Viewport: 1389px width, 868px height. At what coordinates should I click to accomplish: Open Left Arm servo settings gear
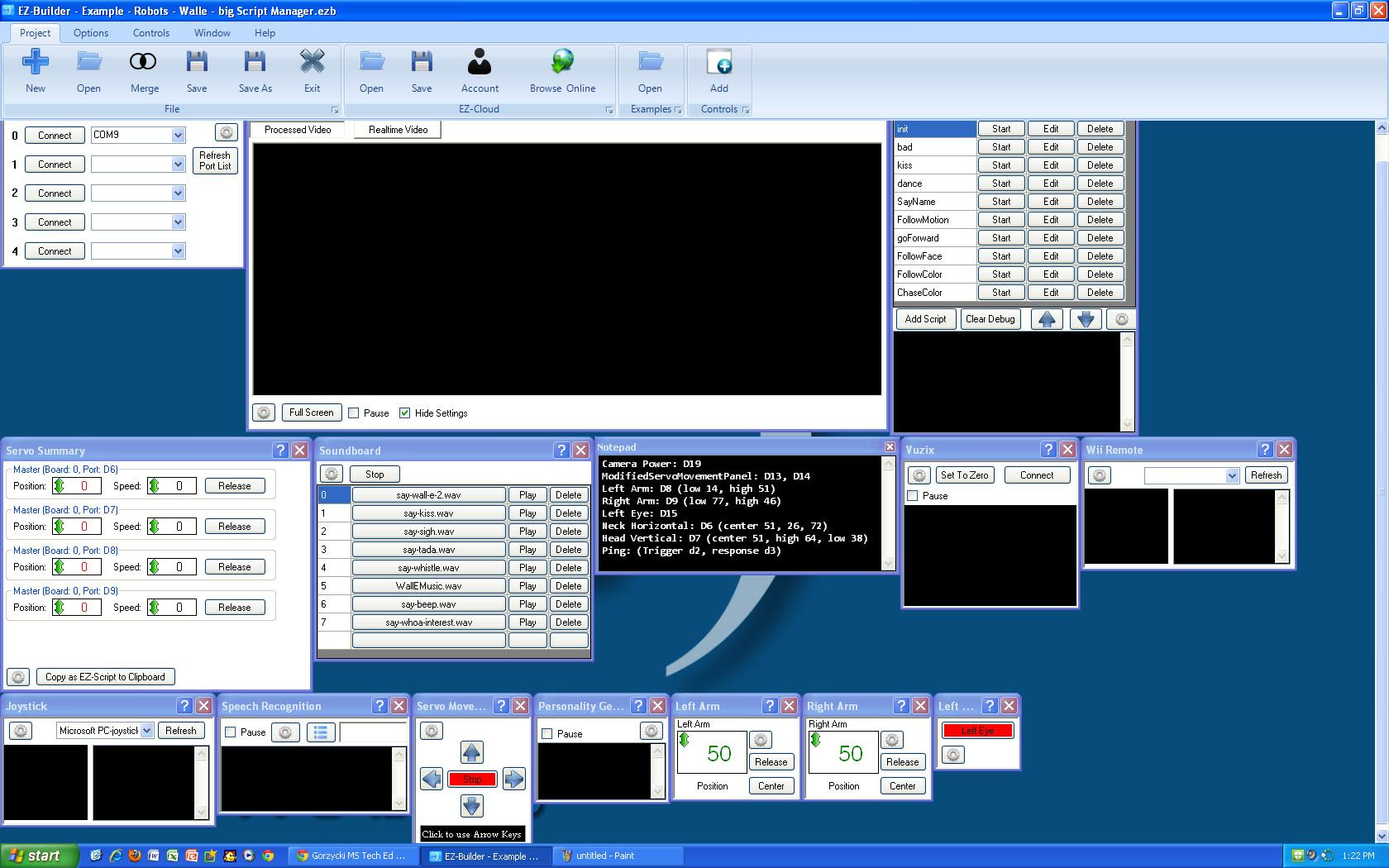761,740
